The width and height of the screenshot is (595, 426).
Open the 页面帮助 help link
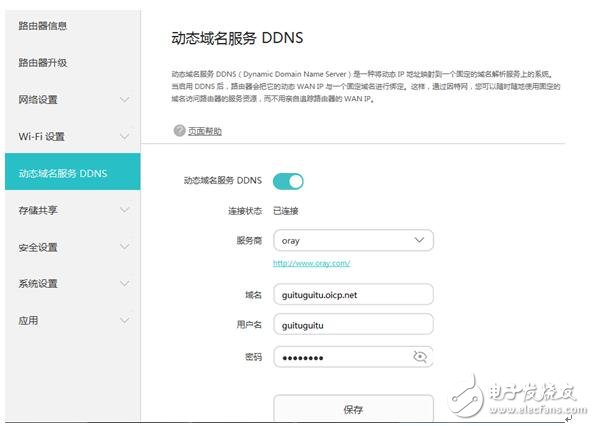click(x=205, y=131)
